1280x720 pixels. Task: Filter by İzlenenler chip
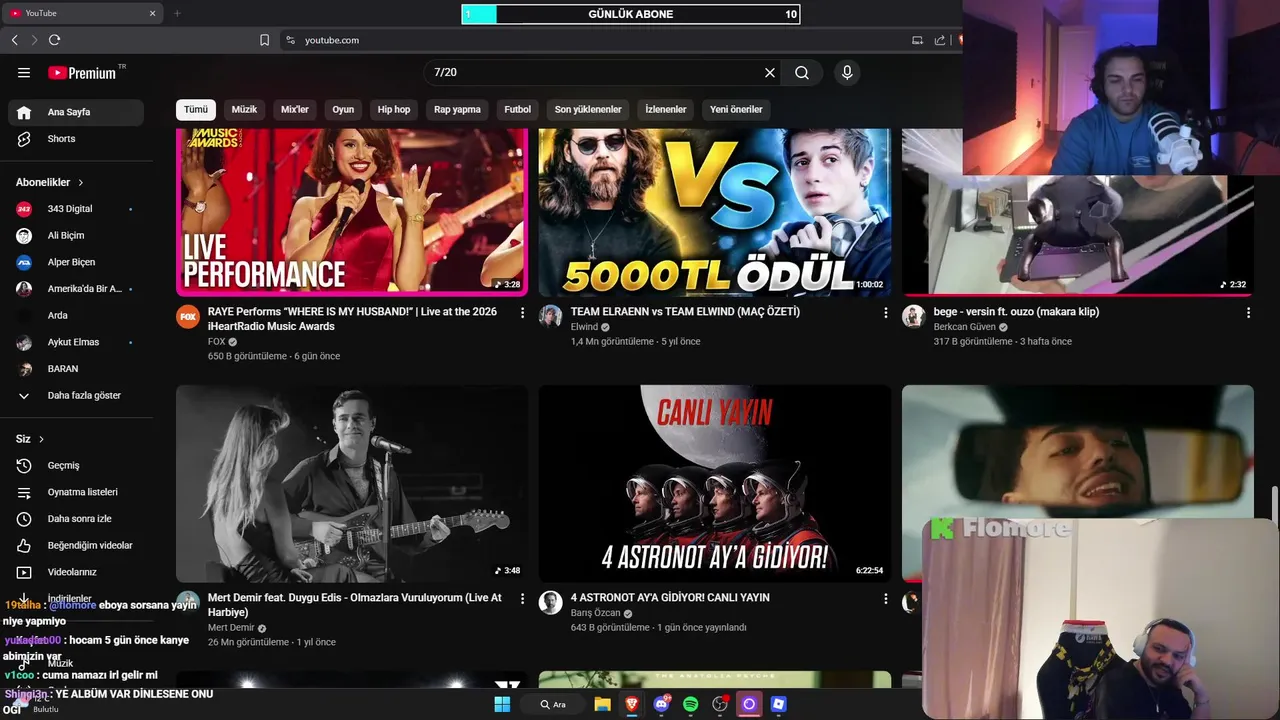tap(666, 109)
